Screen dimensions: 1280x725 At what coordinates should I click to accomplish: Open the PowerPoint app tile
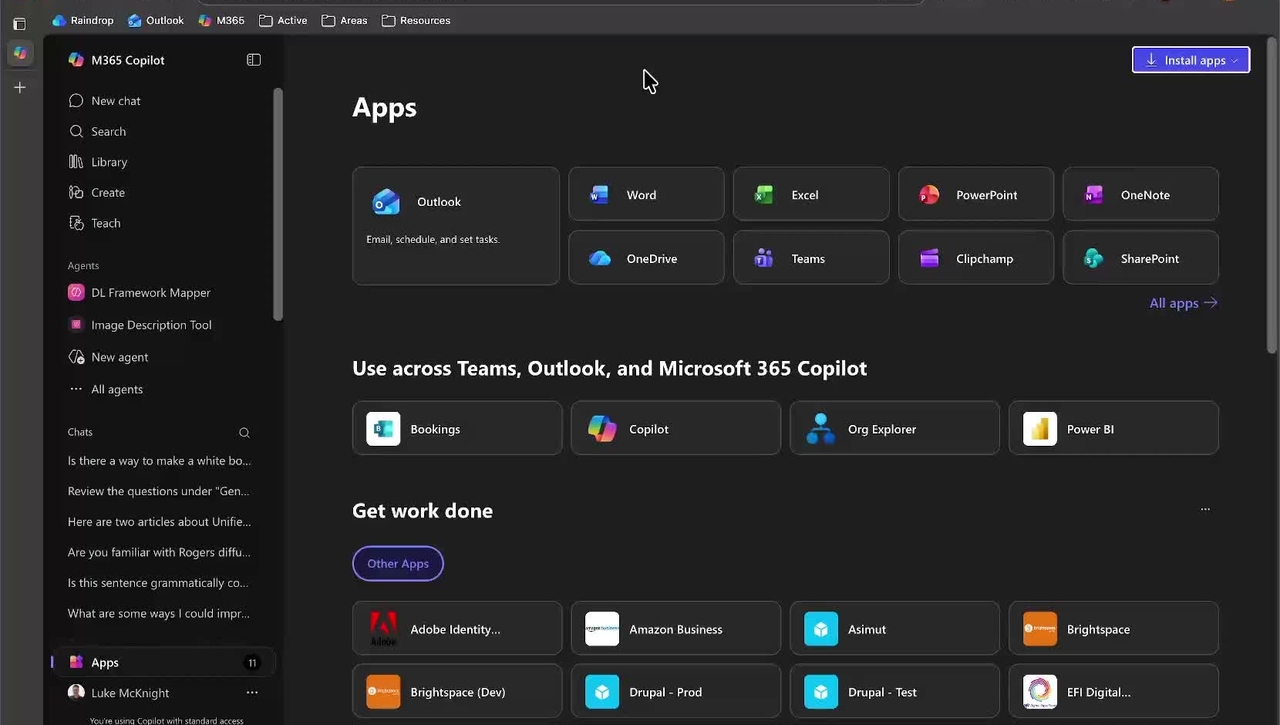point(975,195)
